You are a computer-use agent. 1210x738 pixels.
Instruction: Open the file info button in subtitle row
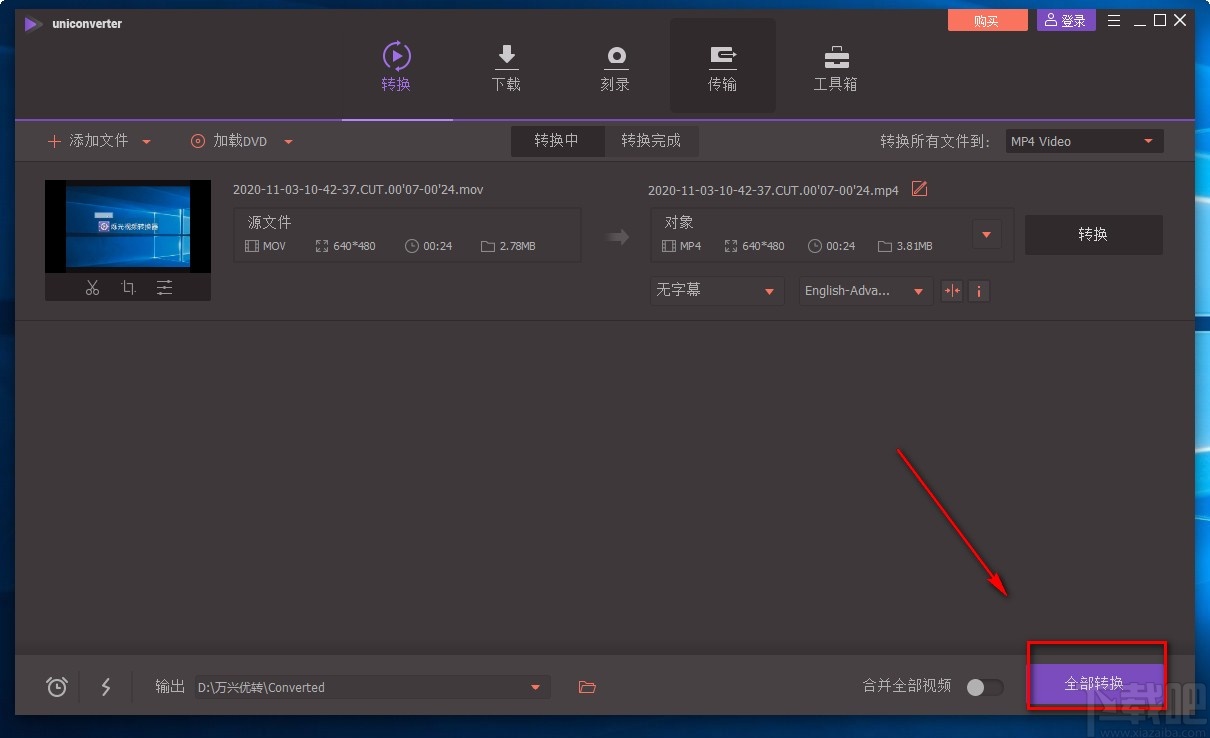point(979,291)
